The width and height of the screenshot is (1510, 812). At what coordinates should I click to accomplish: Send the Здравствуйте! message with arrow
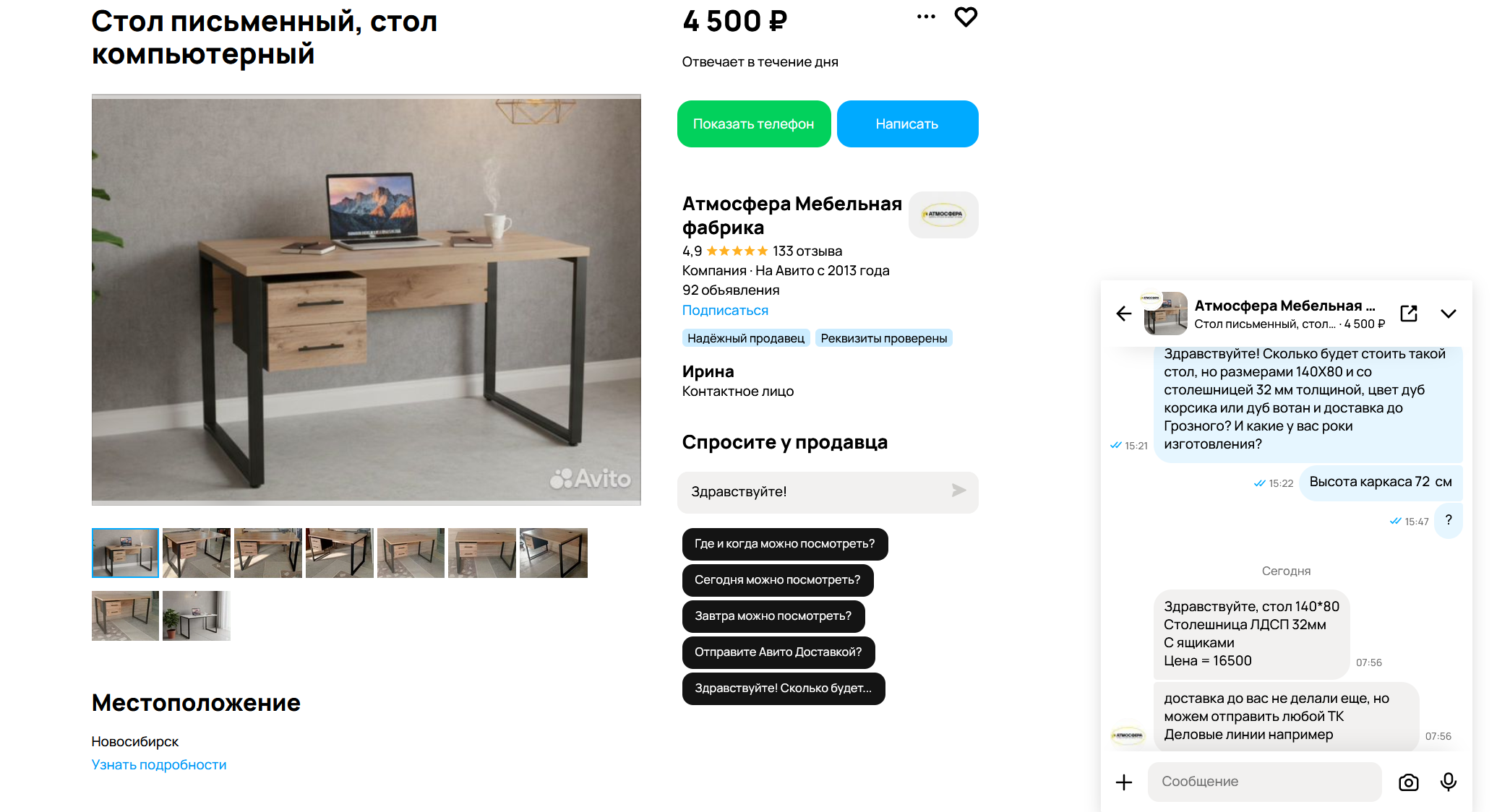pyautogui.click(x=958, y=491)
